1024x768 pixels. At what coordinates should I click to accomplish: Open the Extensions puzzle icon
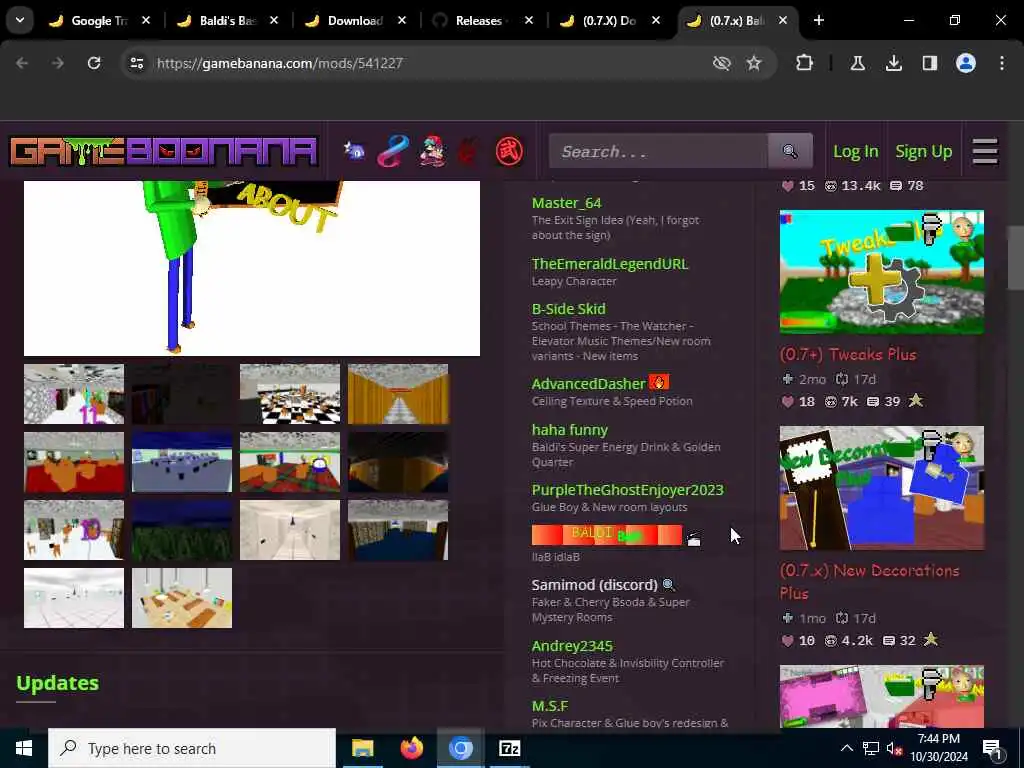[805, 63]
